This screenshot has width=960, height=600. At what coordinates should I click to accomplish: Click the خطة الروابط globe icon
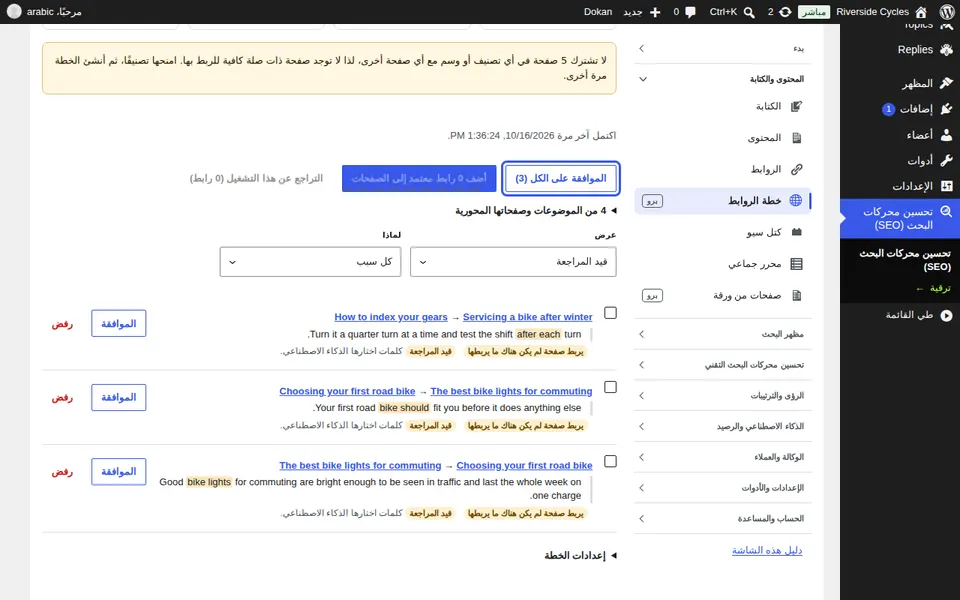795,200
